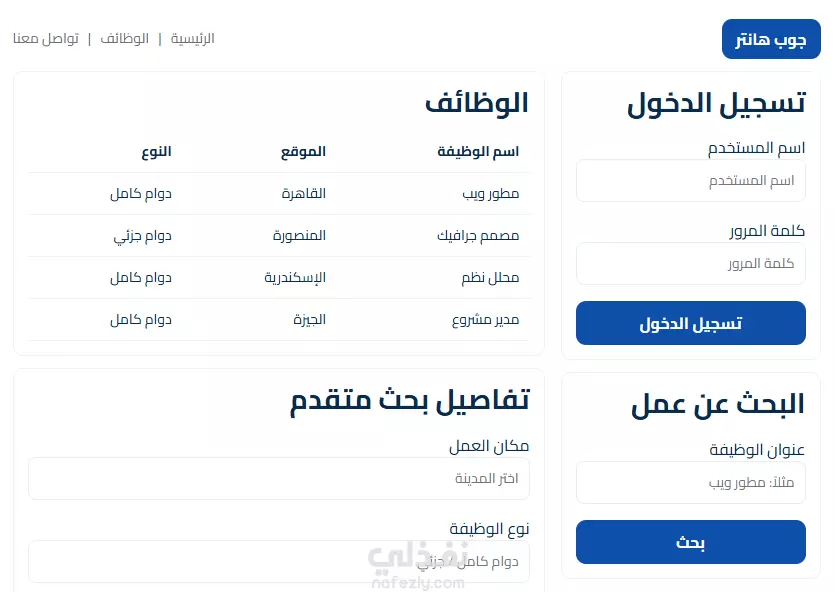Click the الإسكندرية location cell
The height and width of the screenshot is (592, 835).
[295, 278]
